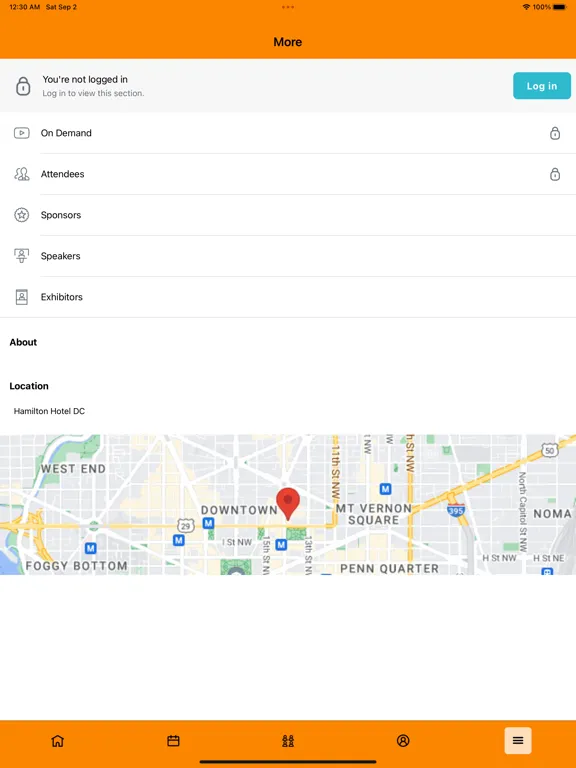Select the hamburger More tab
The width and height of the screenshot is (576, 768).
(x=518, y=741)
